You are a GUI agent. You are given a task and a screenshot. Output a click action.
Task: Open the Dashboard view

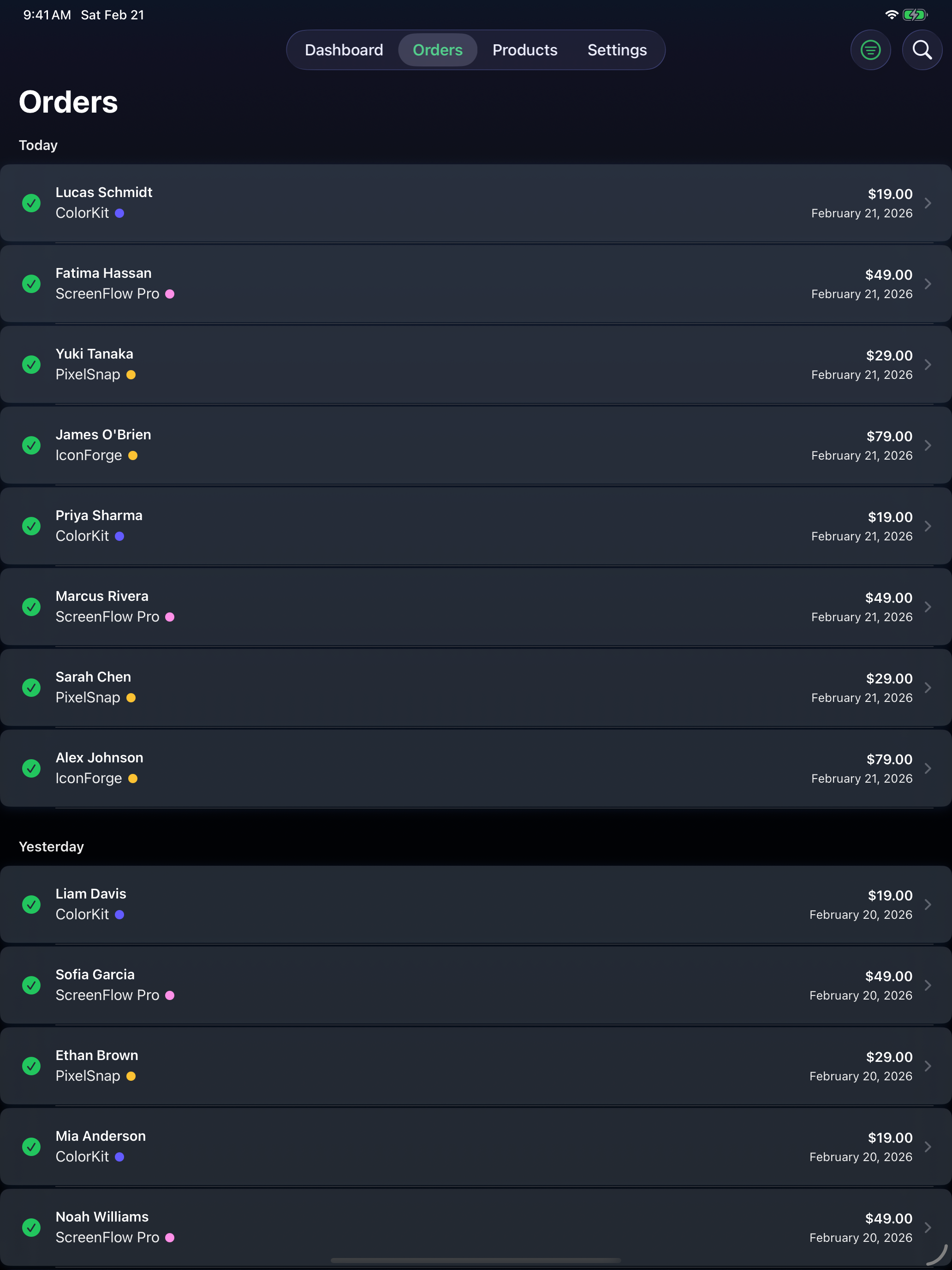click(x=344, y=50)
